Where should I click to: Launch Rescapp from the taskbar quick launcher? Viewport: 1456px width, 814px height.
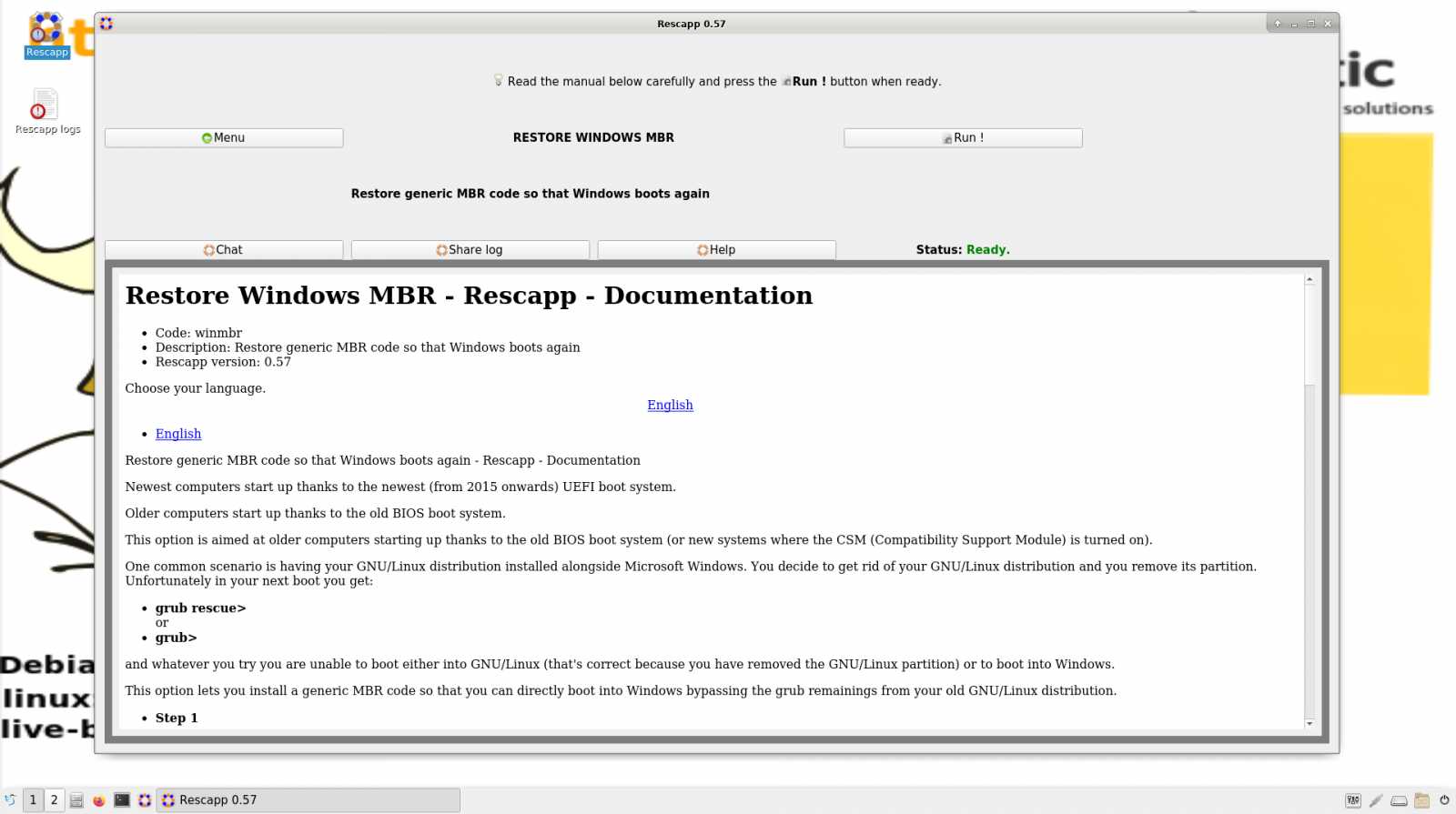145,800
